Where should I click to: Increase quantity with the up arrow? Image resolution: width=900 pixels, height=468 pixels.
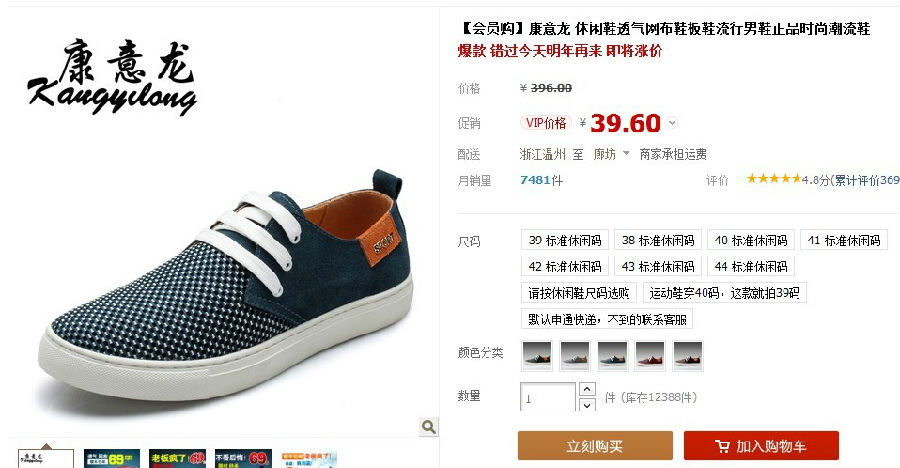pos(587,389)
